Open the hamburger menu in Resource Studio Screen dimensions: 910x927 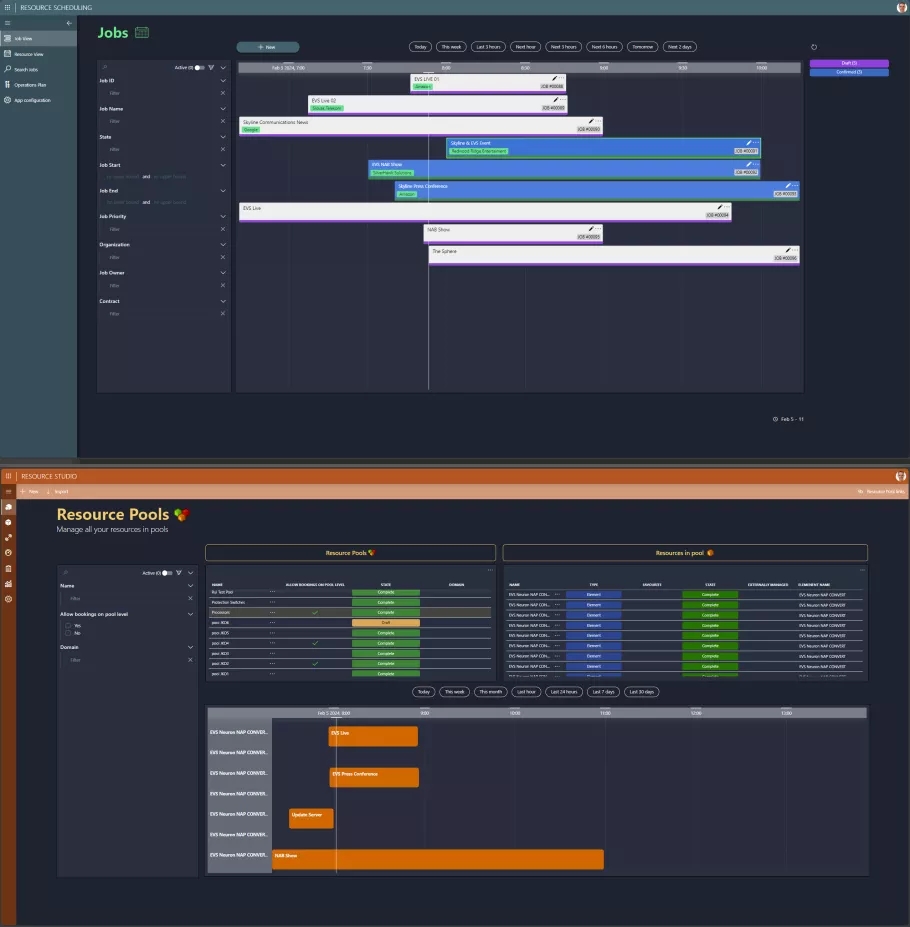click(x=8, y=491)
